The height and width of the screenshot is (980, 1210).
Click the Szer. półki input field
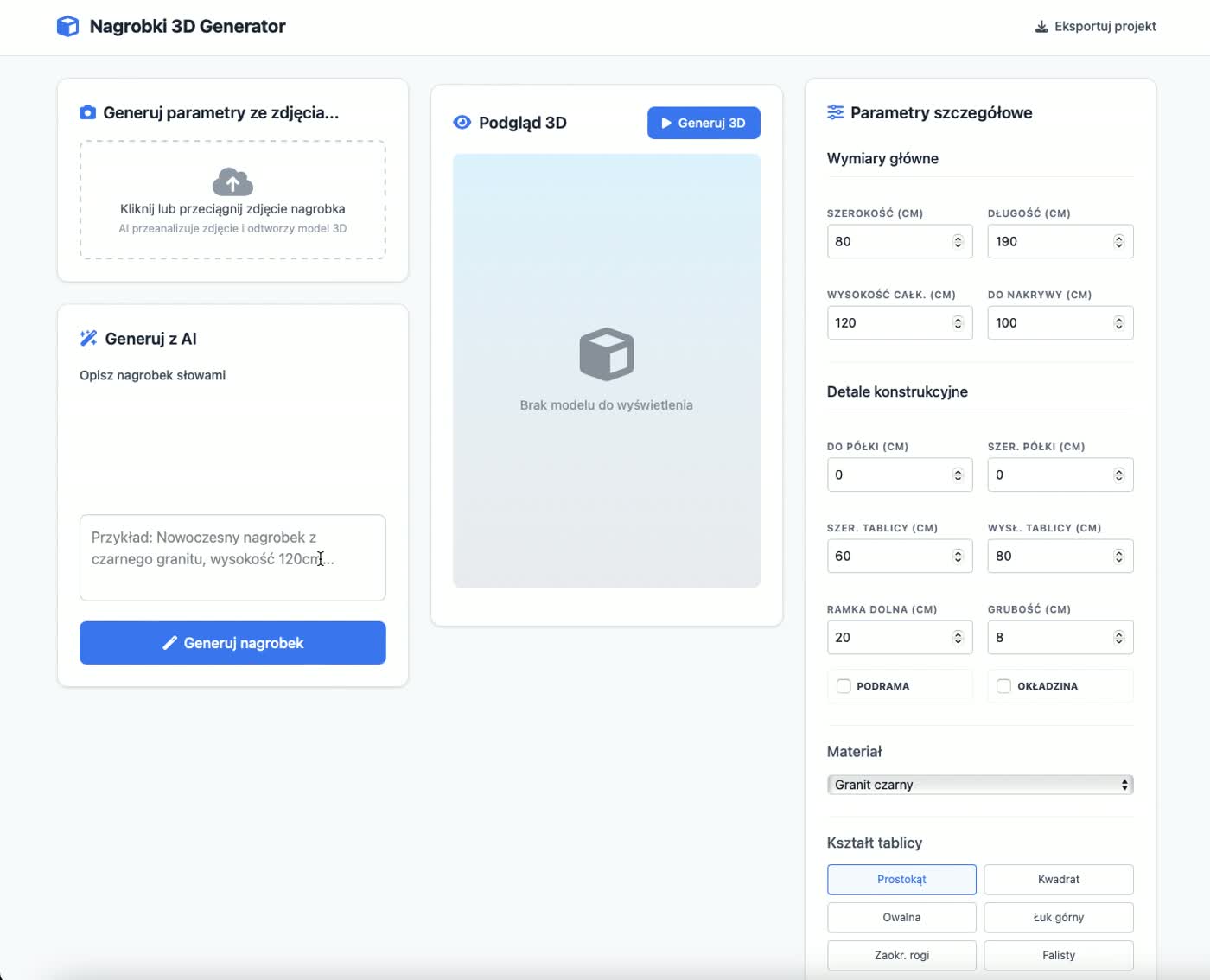click(x=1060, y=474)
